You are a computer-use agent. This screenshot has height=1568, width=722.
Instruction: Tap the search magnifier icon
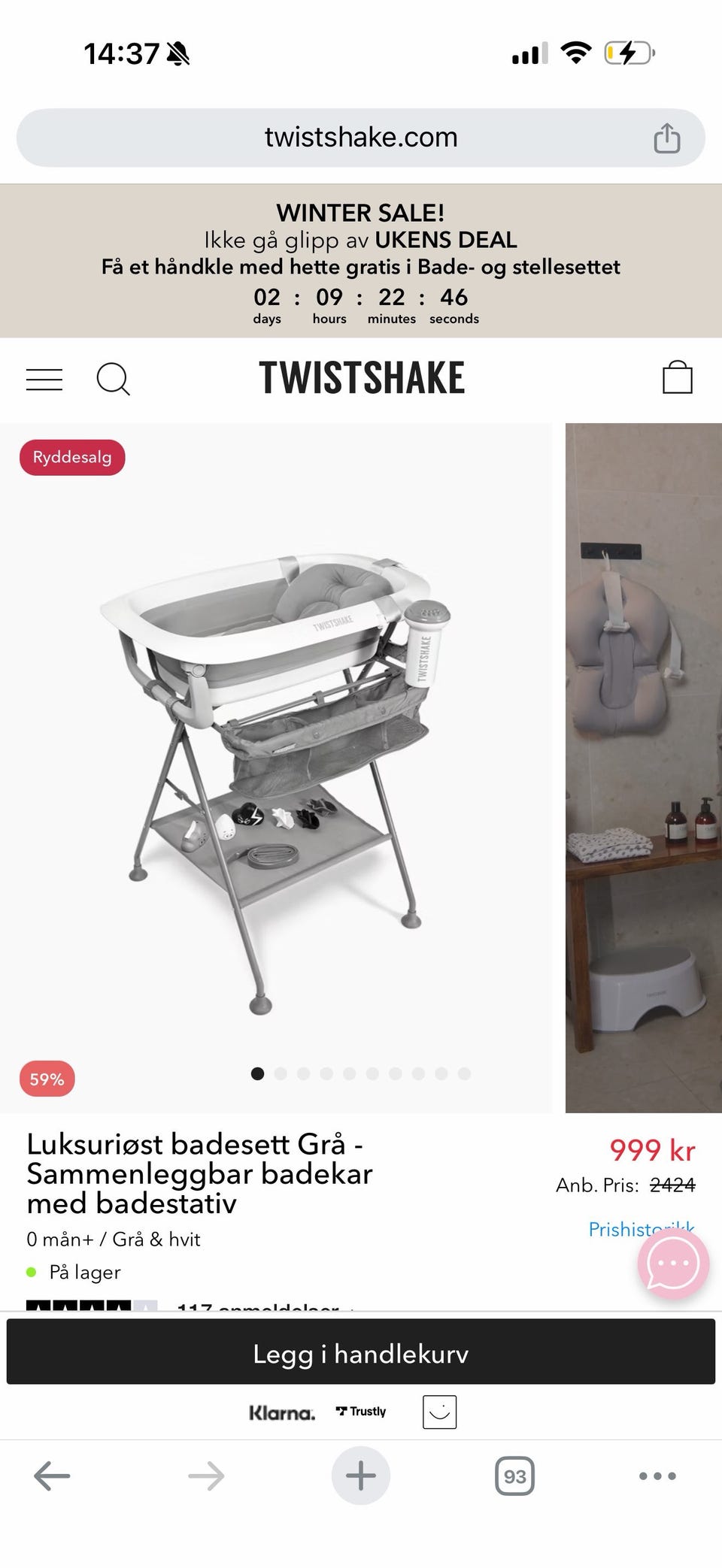coord(114,379)
